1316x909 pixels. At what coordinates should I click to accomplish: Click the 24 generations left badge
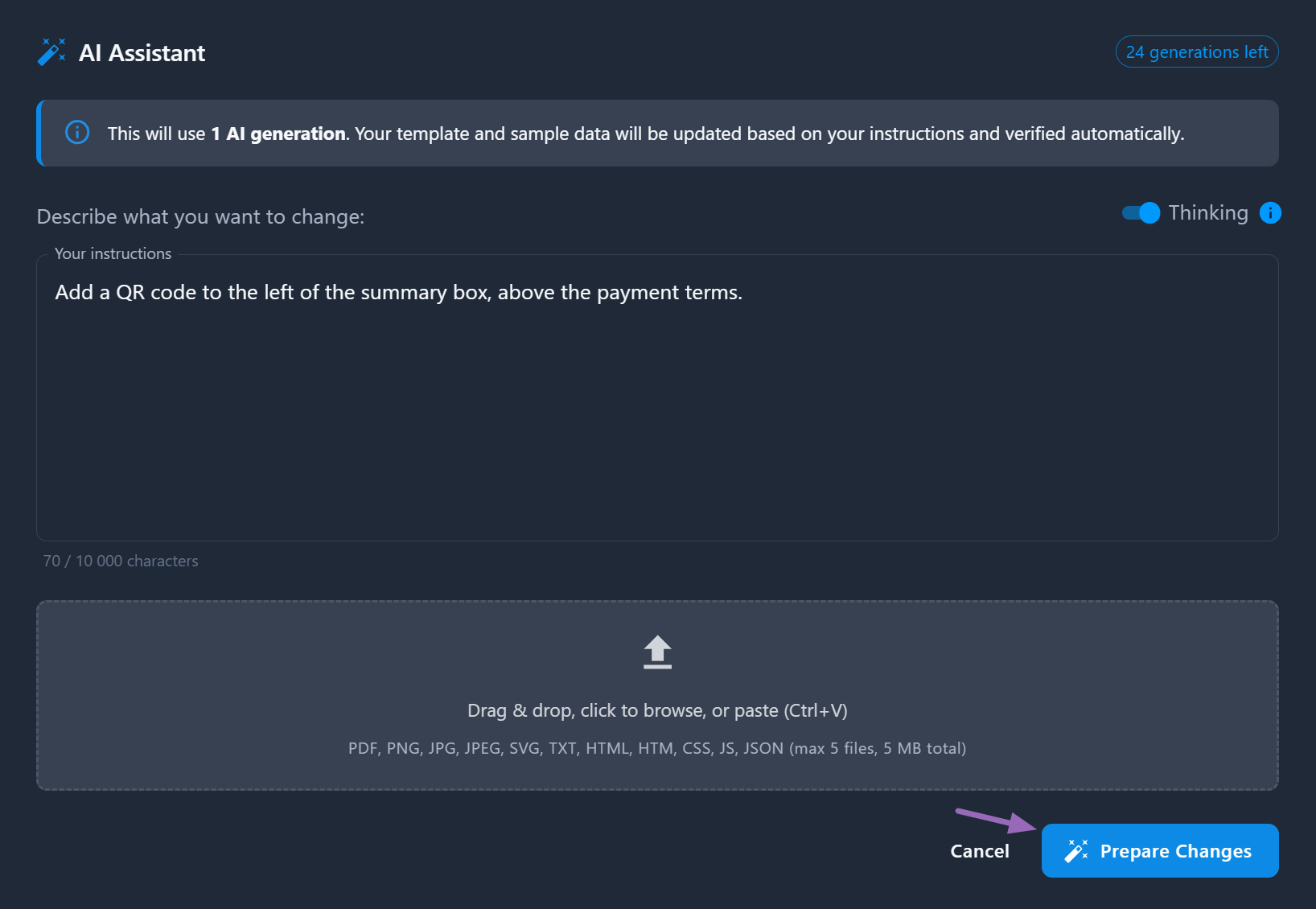[x=1196, y=51]
